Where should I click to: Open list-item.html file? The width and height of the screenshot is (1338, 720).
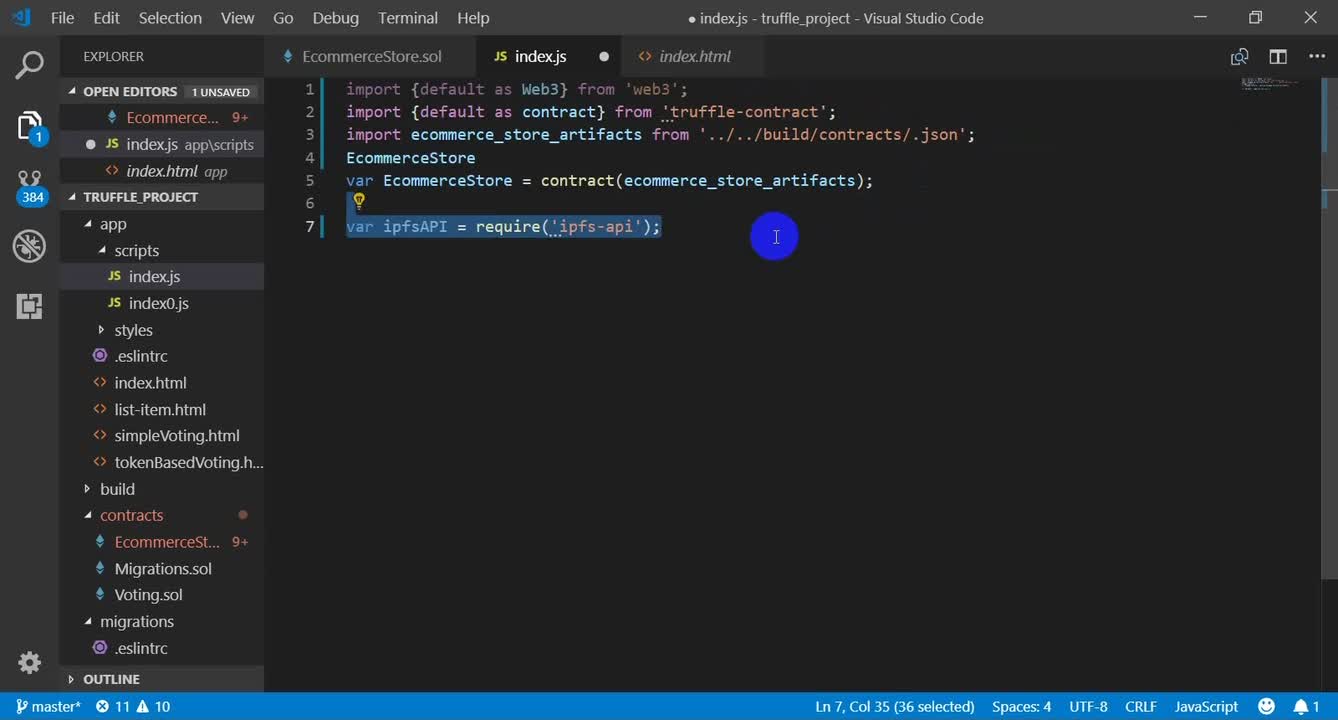pos(160,409)
